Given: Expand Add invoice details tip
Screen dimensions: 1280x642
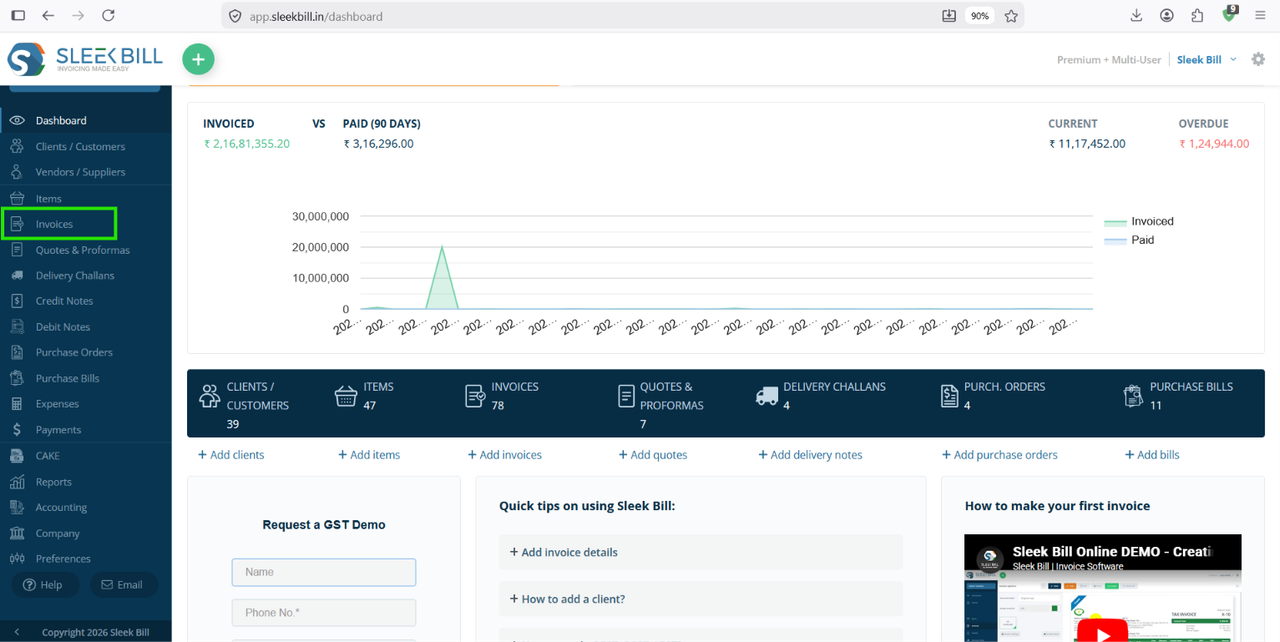Looking at the screenshot, I should [x=700, y=552].
